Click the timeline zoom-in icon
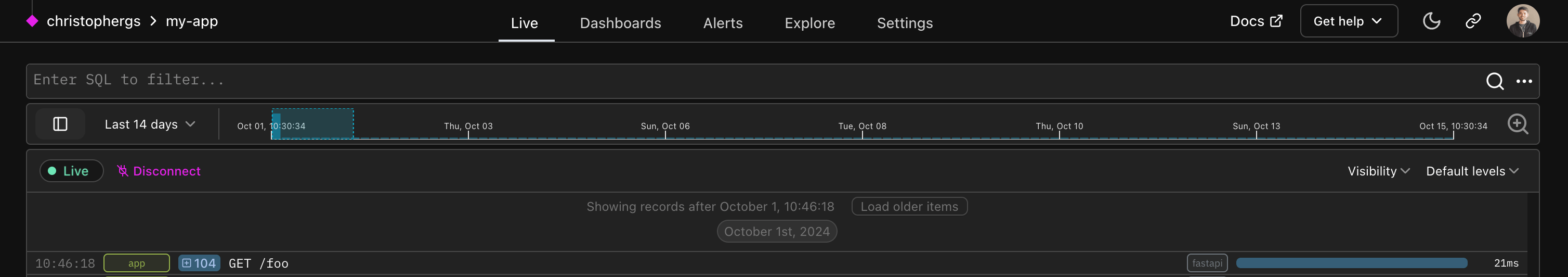Screen dimensions: 1568x277 tap(1517, 124)
